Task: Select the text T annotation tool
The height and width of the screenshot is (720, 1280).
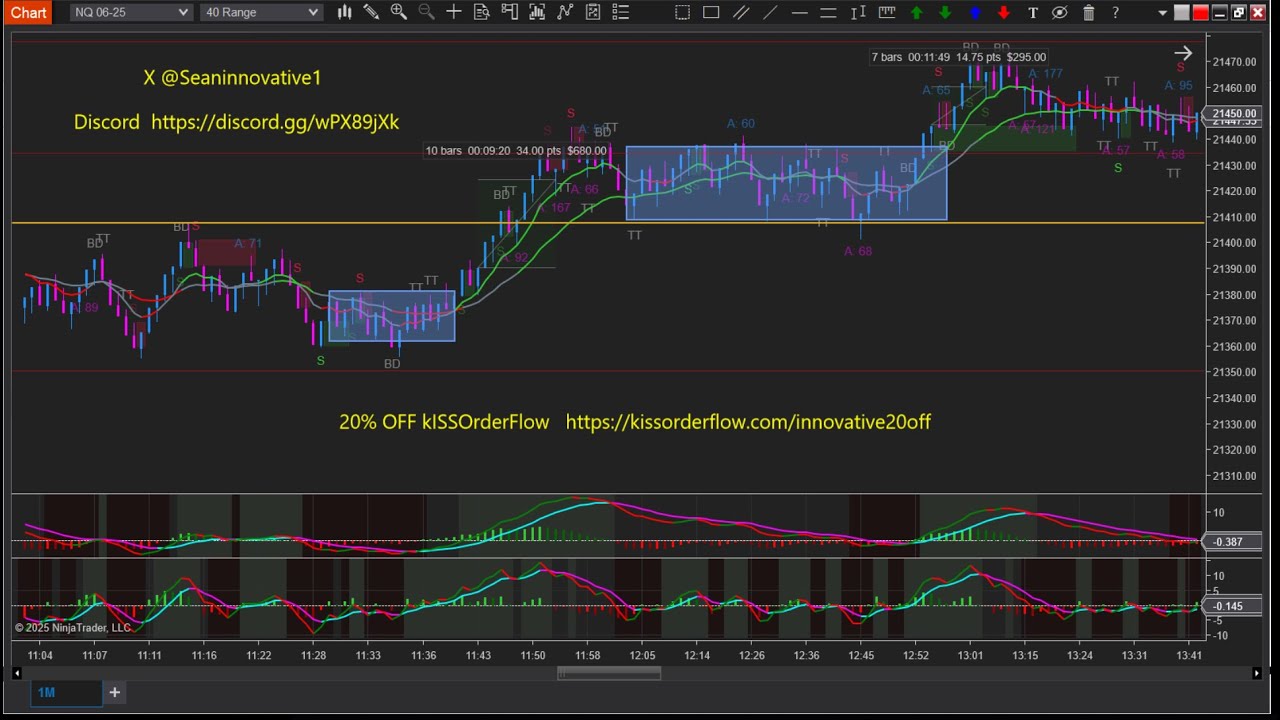Action: (1033, 12)
